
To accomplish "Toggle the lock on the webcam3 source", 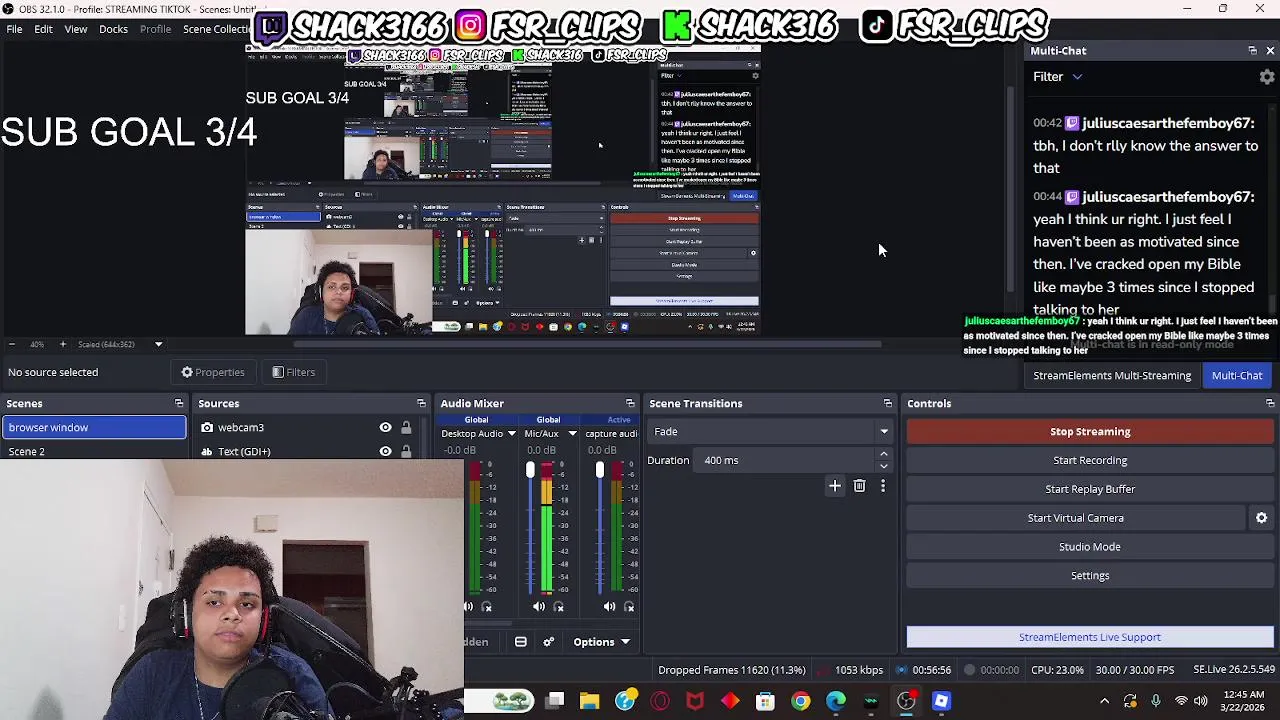I will click(x=406, y=427).
